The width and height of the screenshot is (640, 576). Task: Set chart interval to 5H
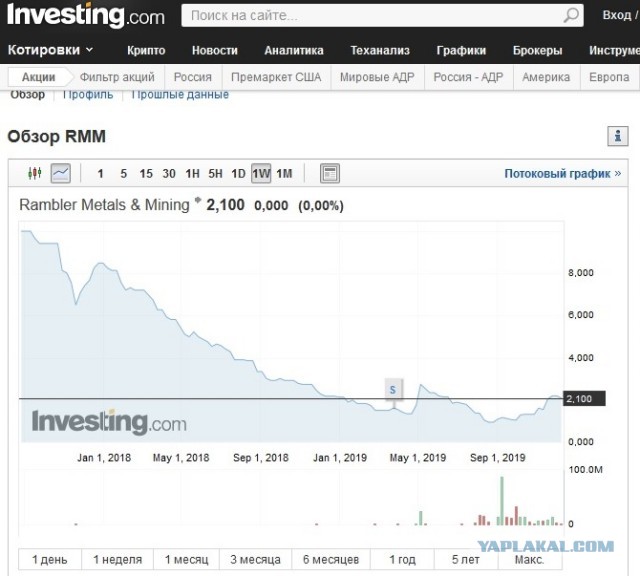click(215, 174)
